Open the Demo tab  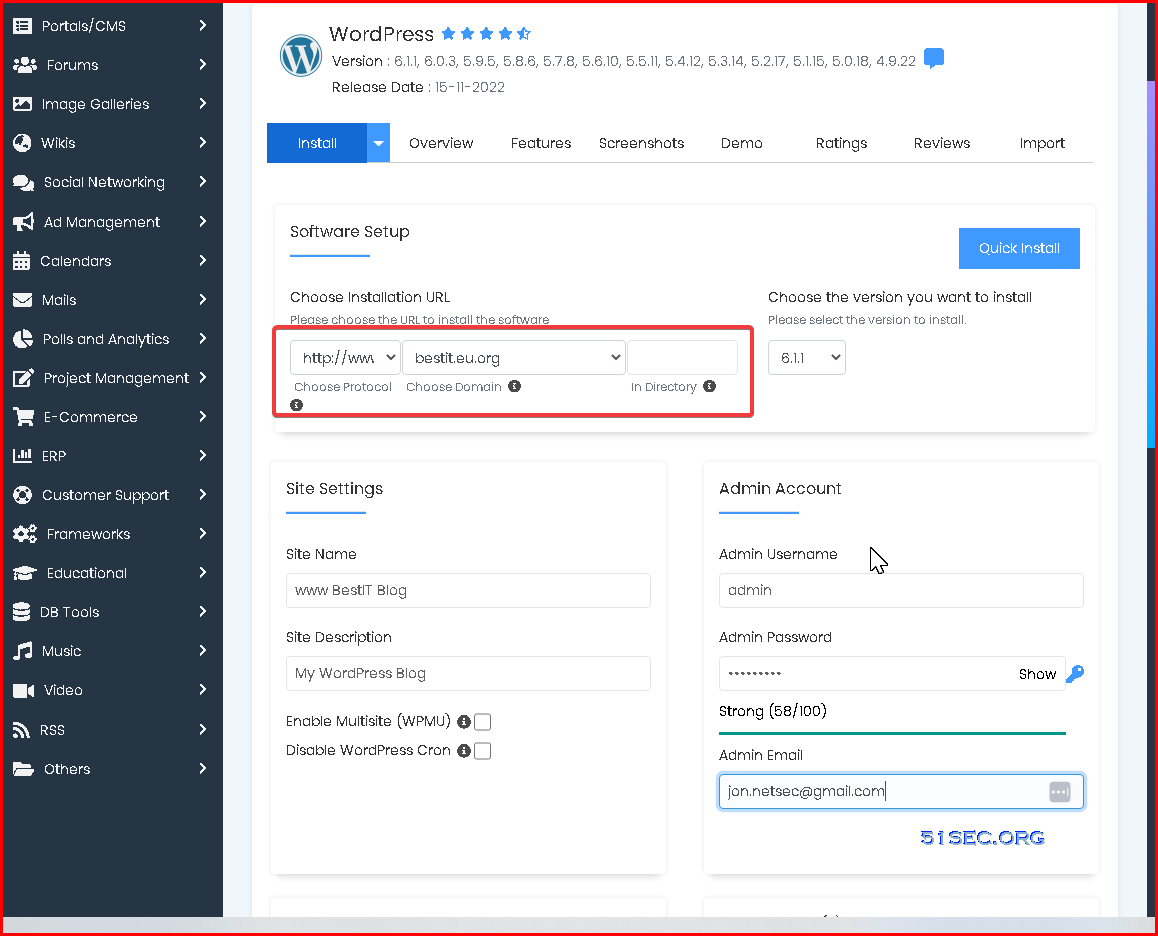pos(741,143)
